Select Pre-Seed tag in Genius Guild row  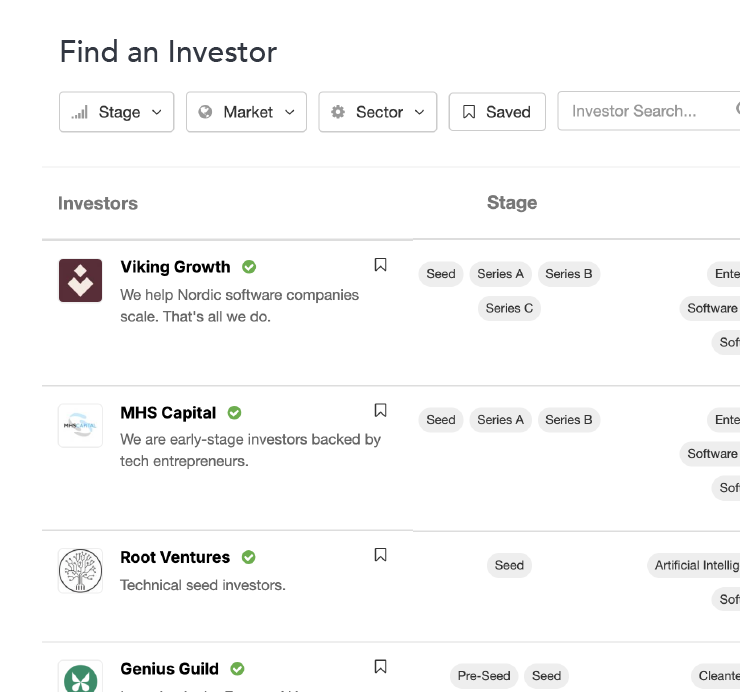pyautogui.click(x=484, y=676)
